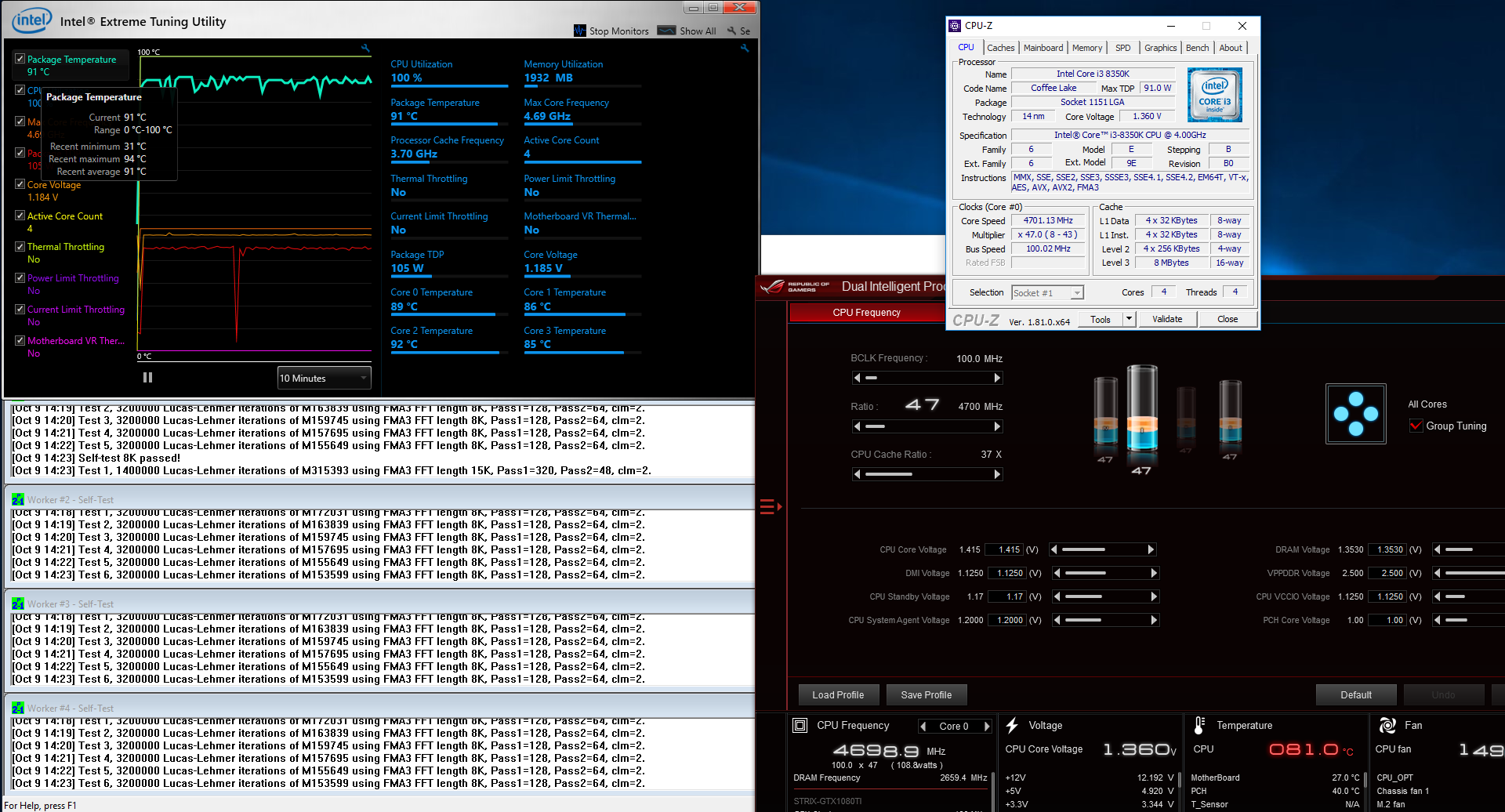Click the Default button in AI Suite
Screen dimensions: 1505x812
[1356, 694]
